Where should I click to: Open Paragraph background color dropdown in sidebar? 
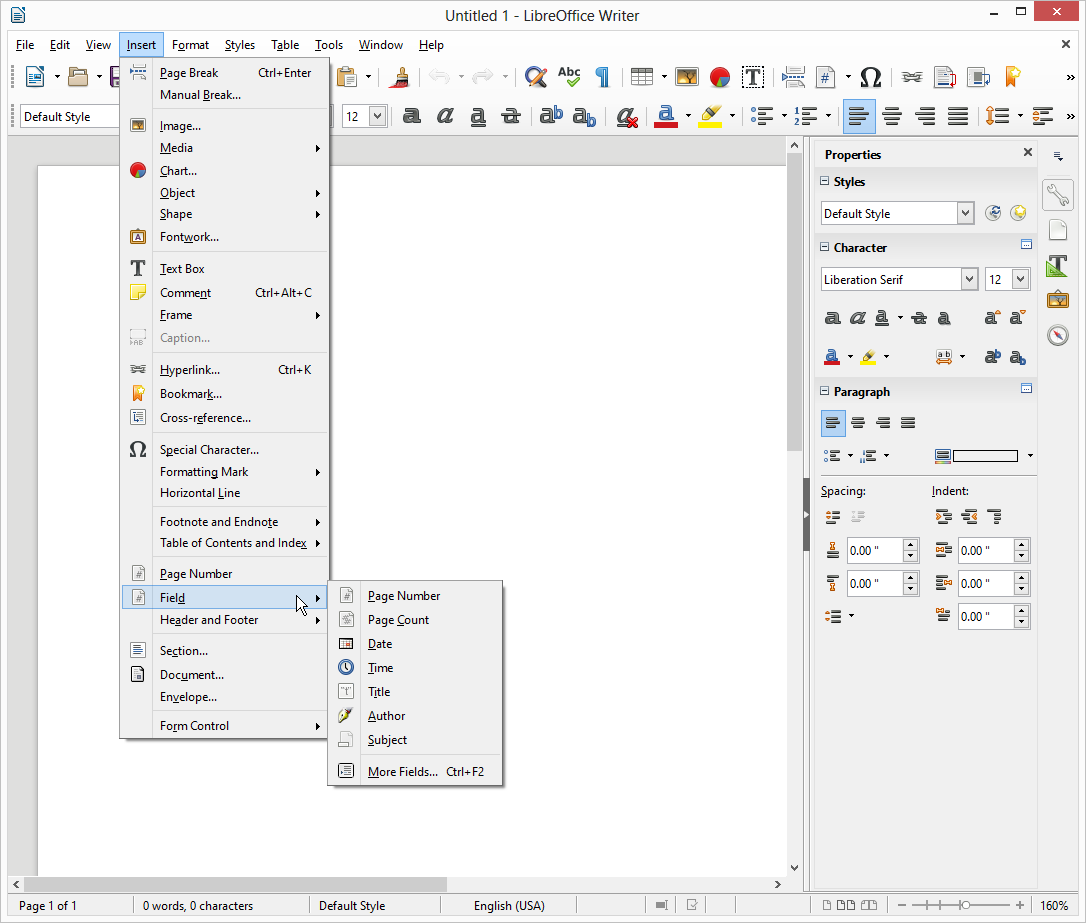coord(1030,455)
